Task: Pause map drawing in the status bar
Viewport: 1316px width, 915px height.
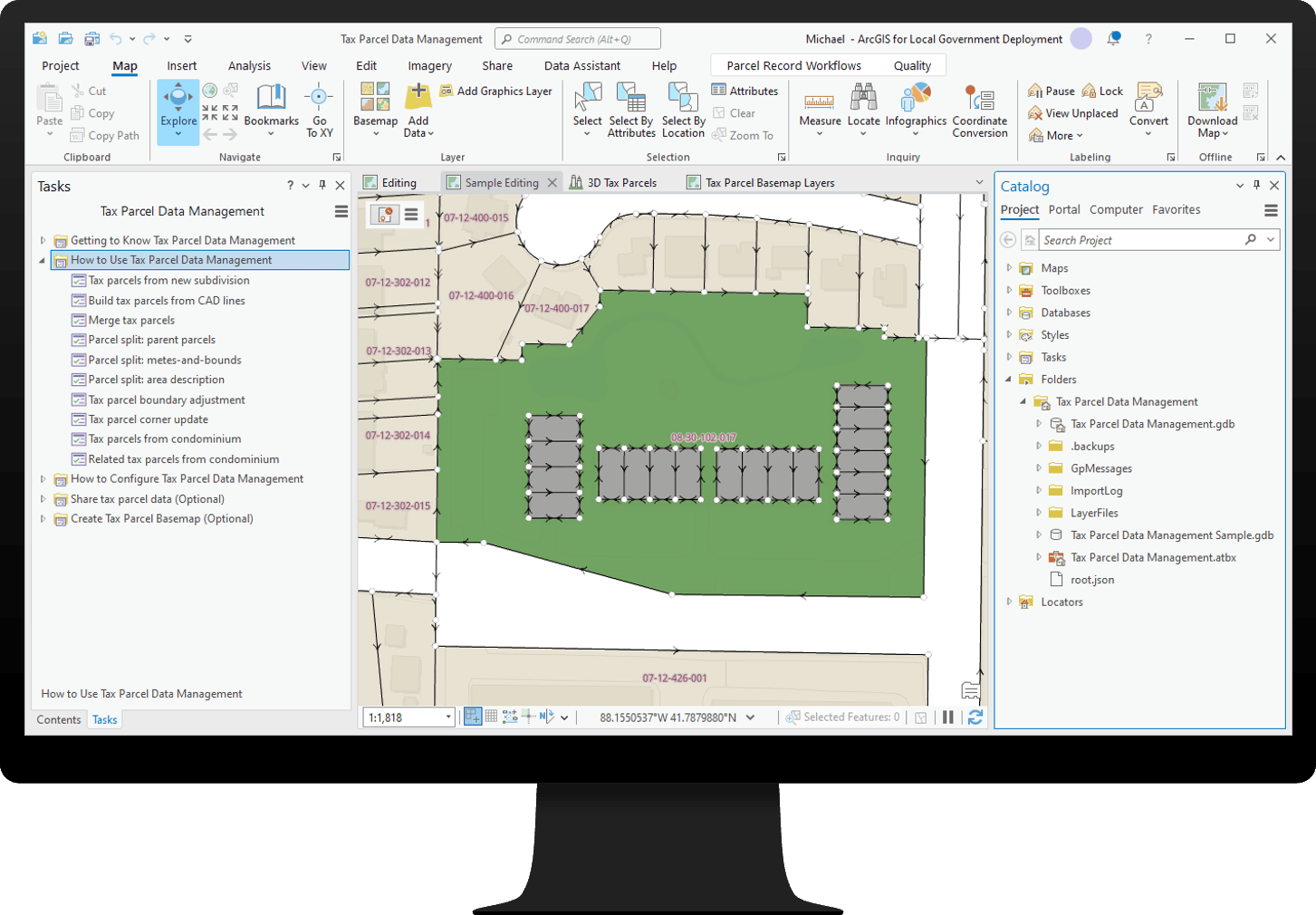Action: [x=947, y=718]
